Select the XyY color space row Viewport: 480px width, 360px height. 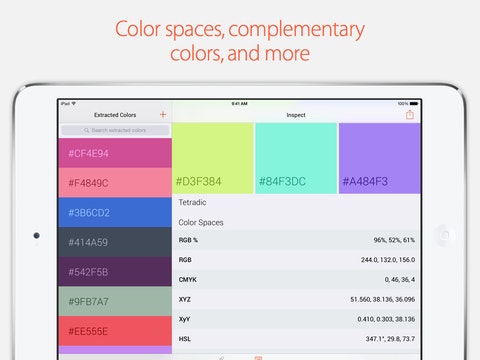tap(296, 319)
